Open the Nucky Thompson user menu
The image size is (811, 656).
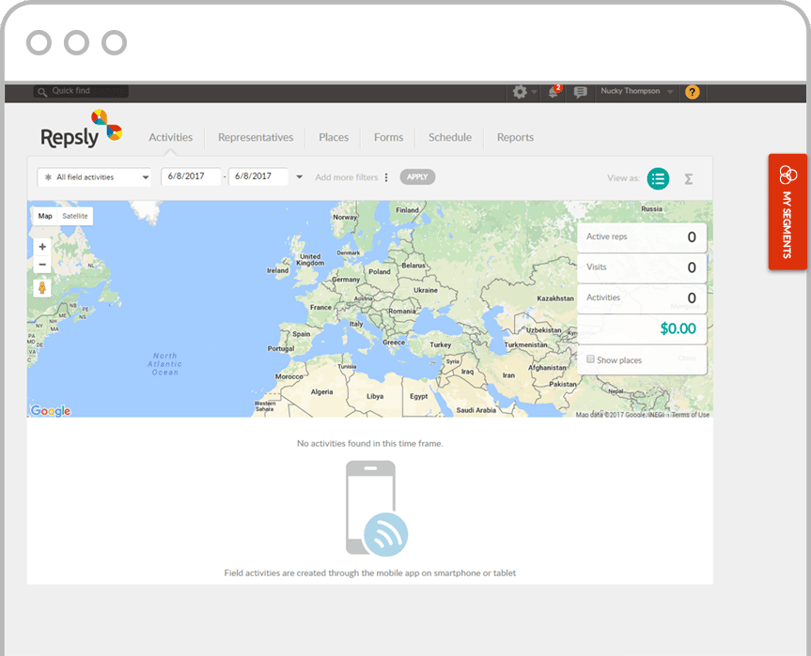[x=636, y=91]
